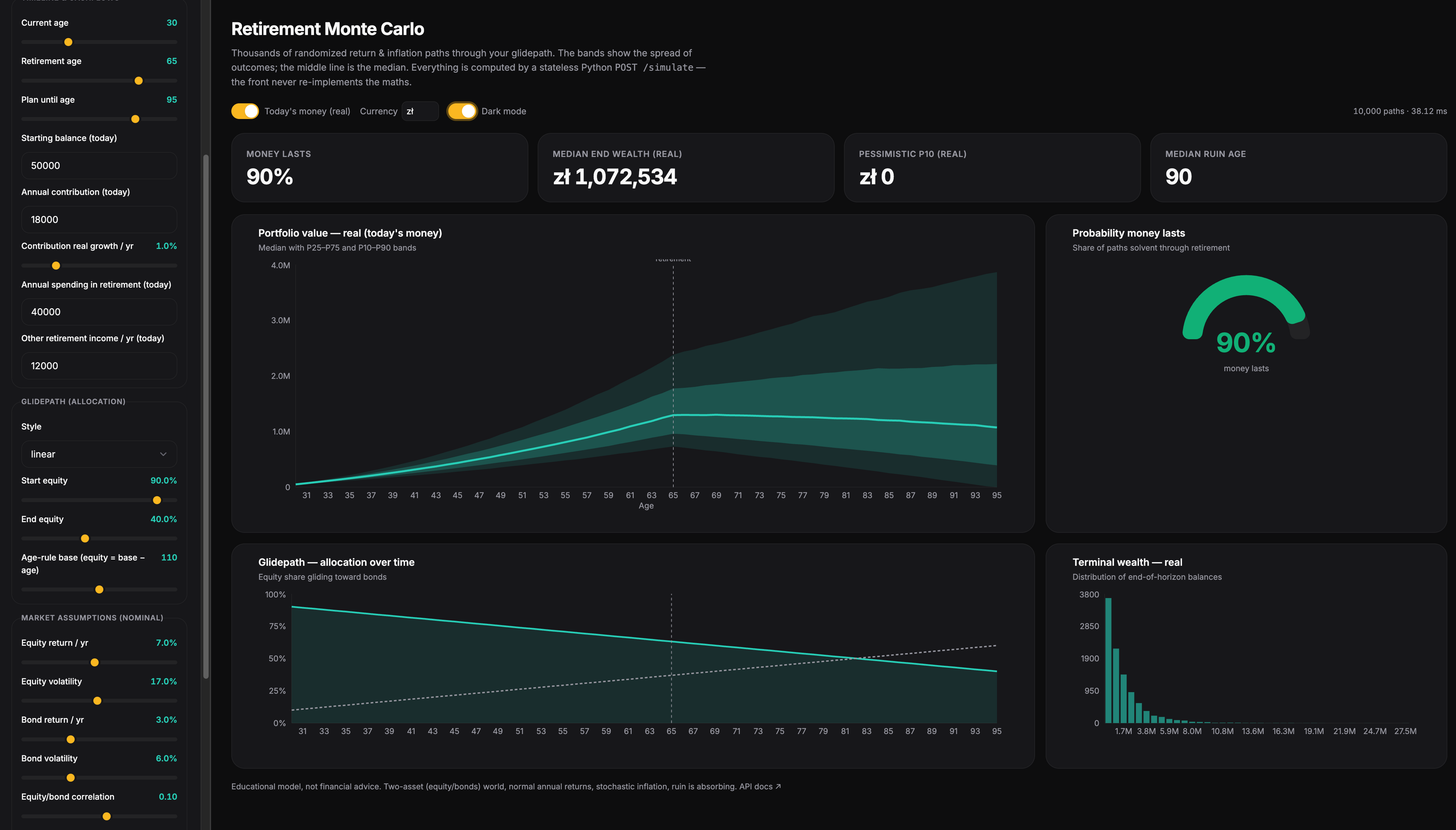
Task: Click the Median Ruin Age card
Action: click(x=1298, y=168)
